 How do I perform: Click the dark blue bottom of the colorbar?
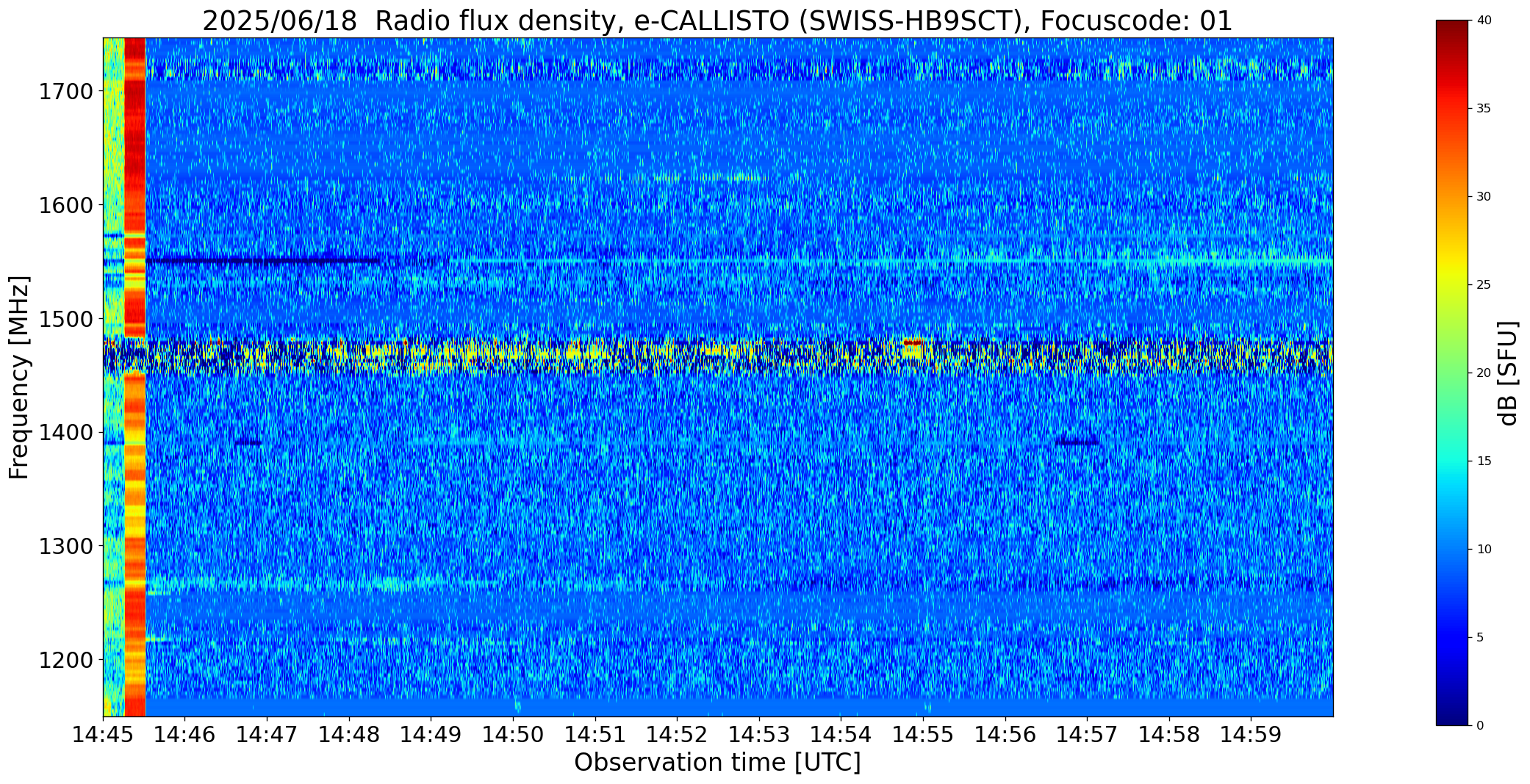(x=1454, y=714)
